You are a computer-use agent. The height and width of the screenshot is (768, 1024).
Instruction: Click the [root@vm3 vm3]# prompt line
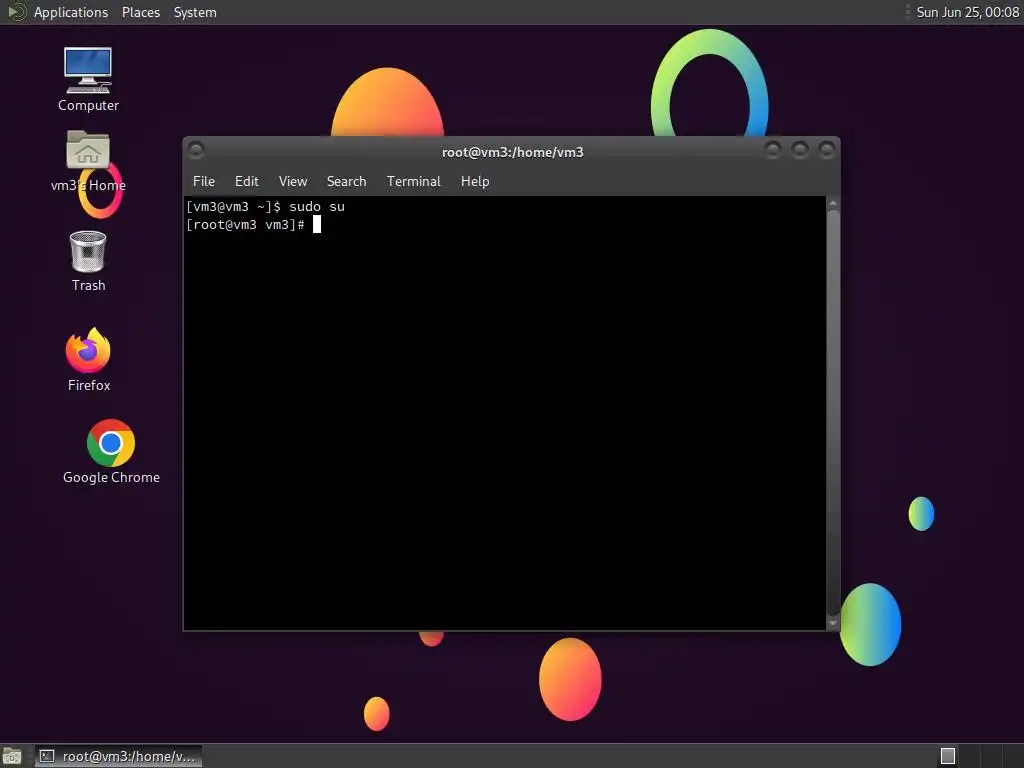pos(245,225)
